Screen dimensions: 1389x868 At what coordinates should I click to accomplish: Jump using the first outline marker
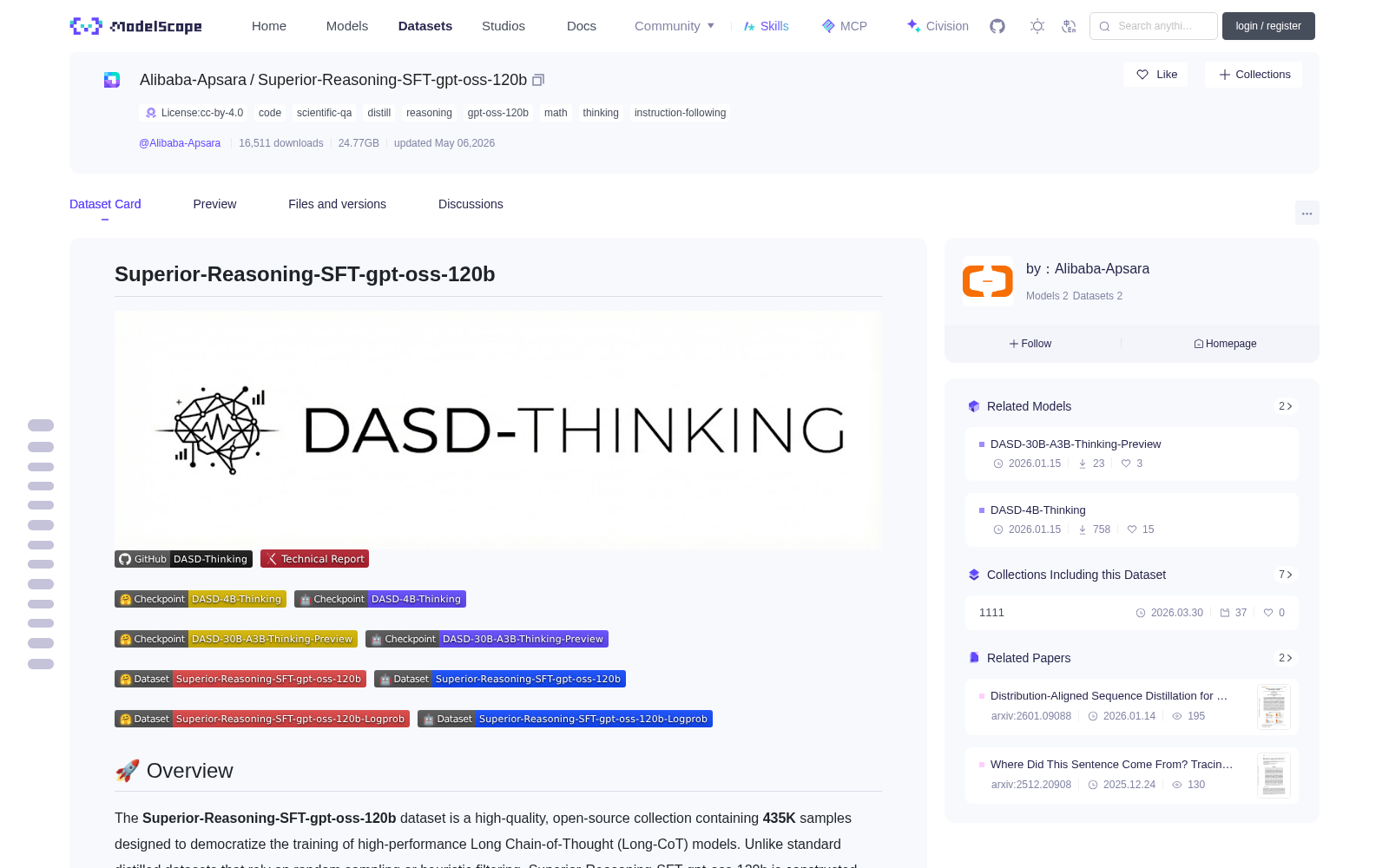41,425
